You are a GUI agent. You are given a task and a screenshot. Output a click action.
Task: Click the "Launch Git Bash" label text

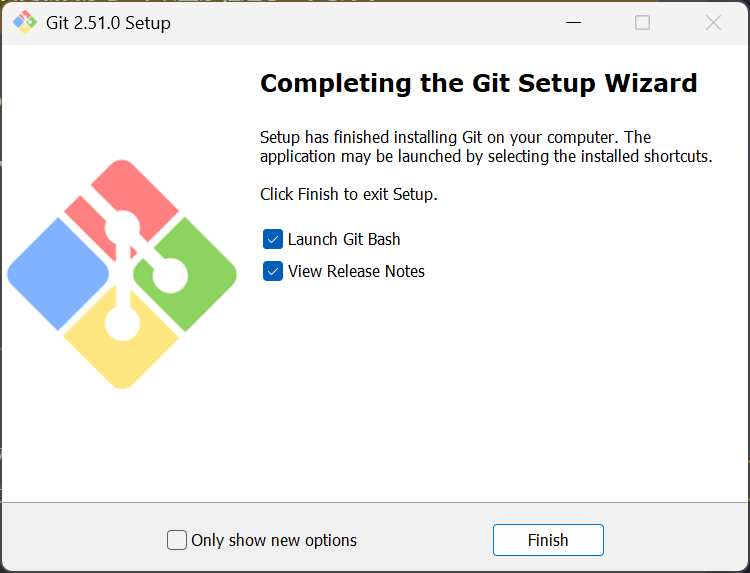pos(344,239)
